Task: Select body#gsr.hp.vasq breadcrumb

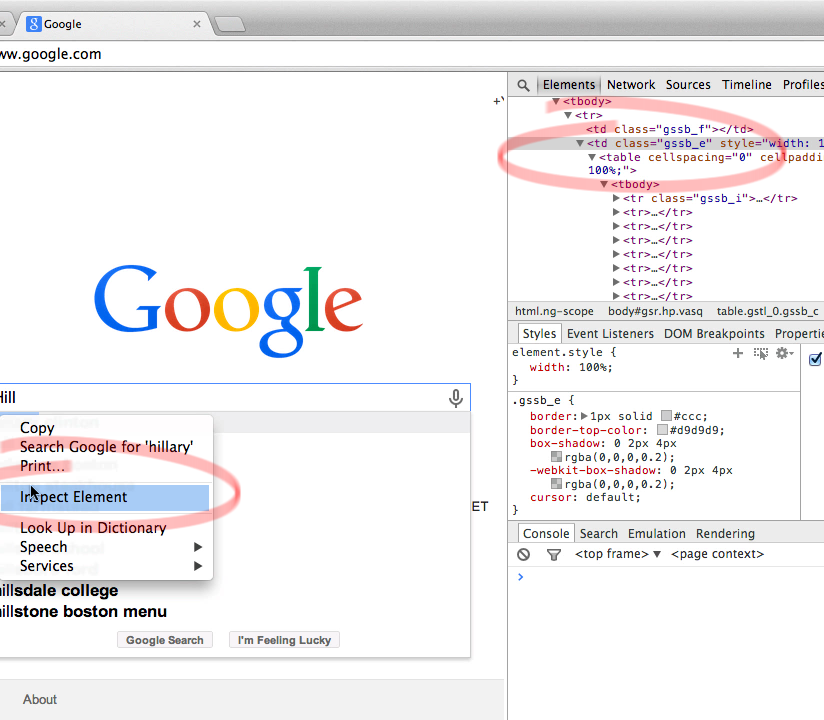Action: coord(655,311)
